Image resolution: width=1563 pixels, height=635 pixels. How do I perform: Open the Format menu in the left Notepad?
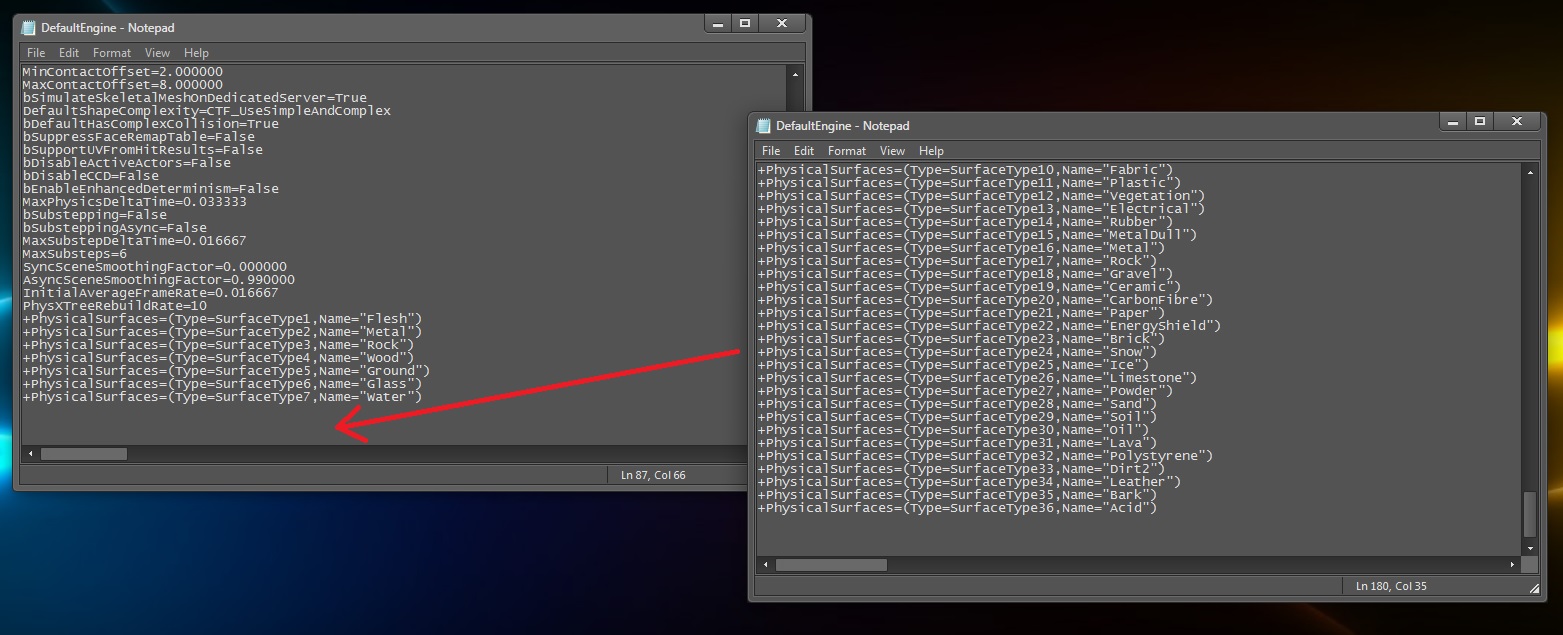click(111, 52)
